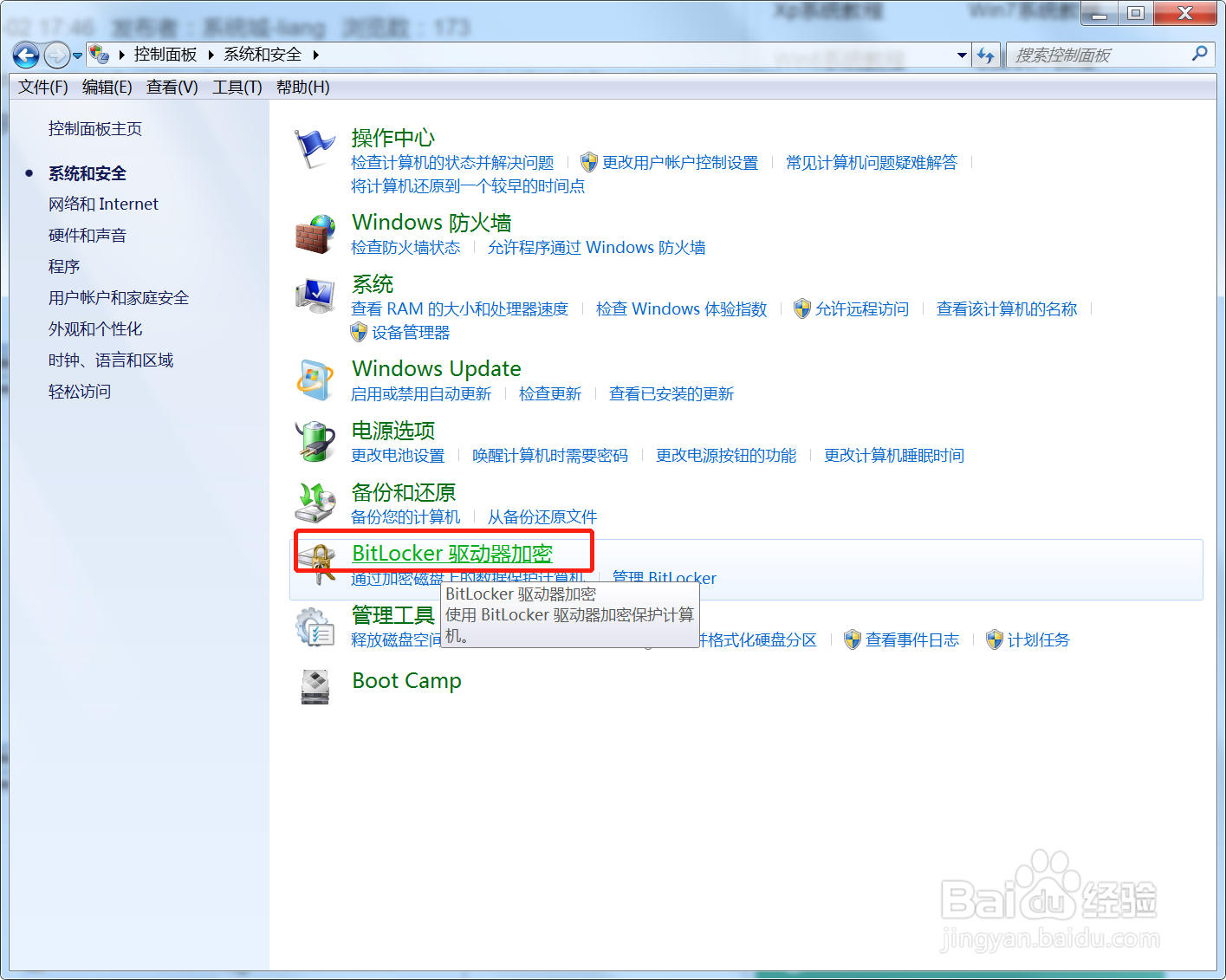Viewport: 1226px width, 980px height.
Task: Open the 查看(V) menu
Action: (171, 87)
